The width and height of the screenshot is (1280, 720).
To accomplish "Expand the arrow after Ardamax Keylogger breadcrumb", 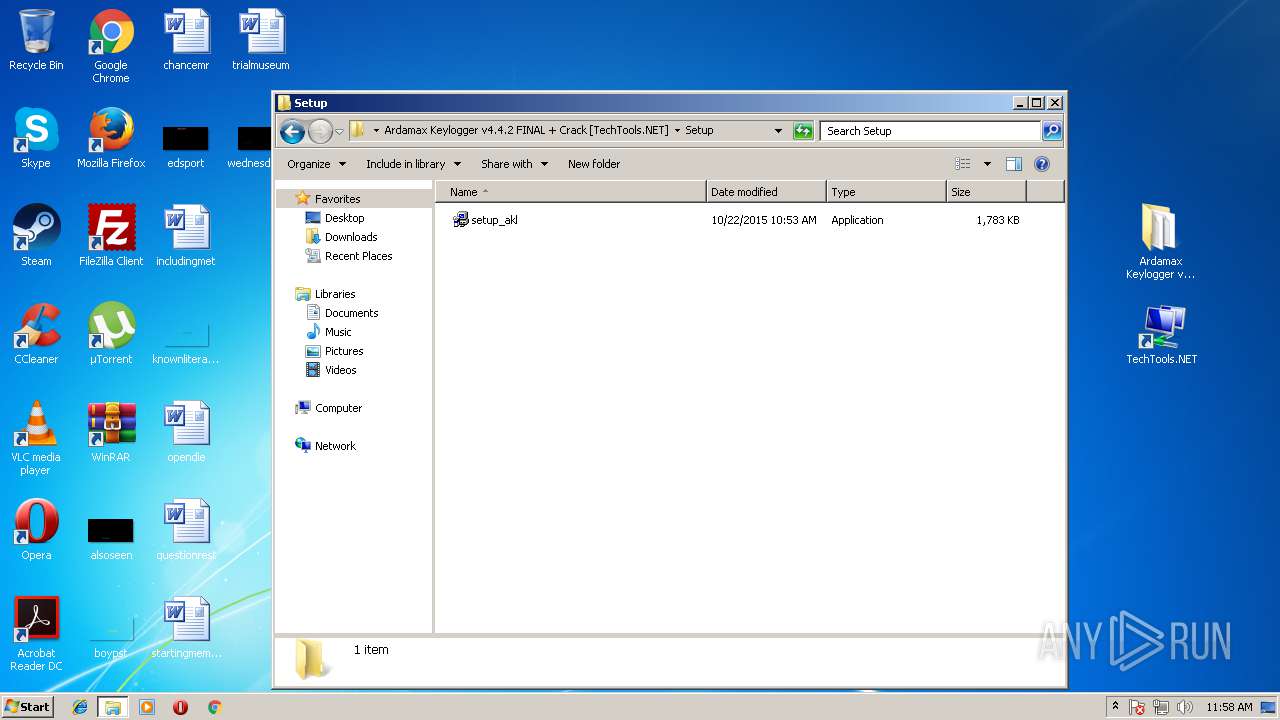I will click(677, 131).
